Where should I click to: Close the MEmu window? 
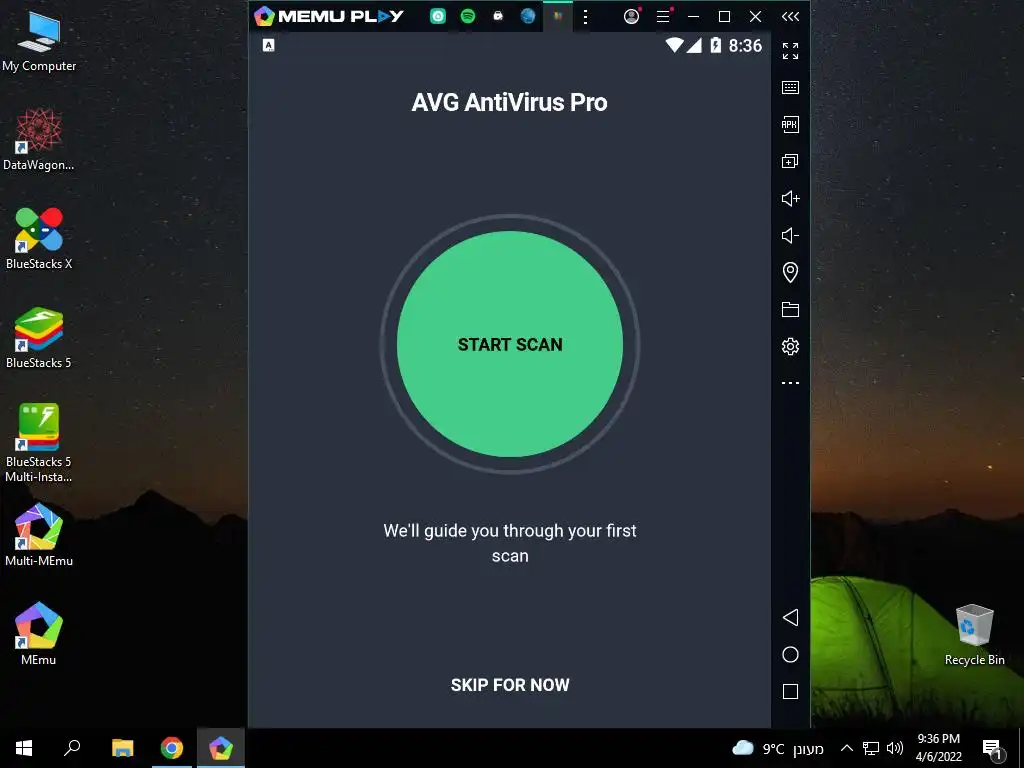coord(756,16)
